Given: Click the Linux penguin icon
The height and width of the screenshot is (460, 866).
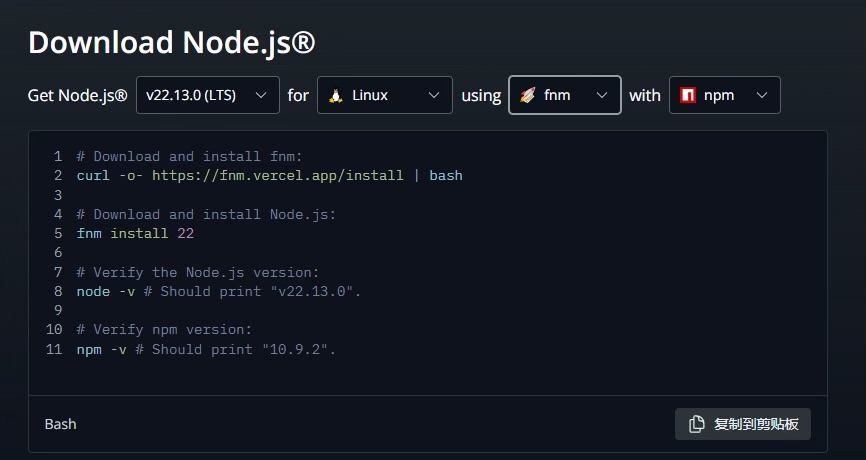Looking at the screenshot, I should point(335,96).
